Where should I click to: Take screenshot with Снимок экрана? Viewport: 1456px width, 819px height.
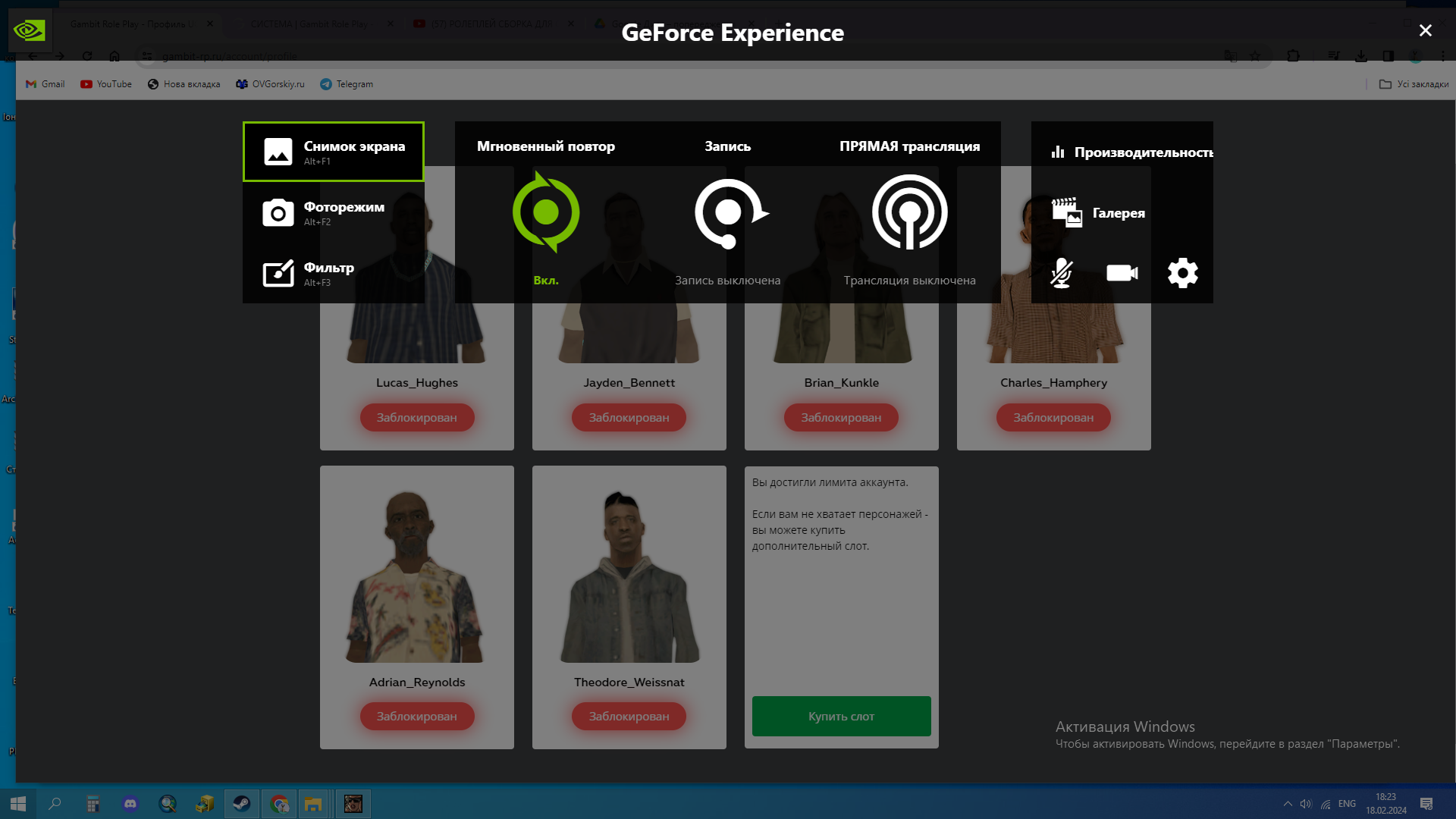(334, 152)
